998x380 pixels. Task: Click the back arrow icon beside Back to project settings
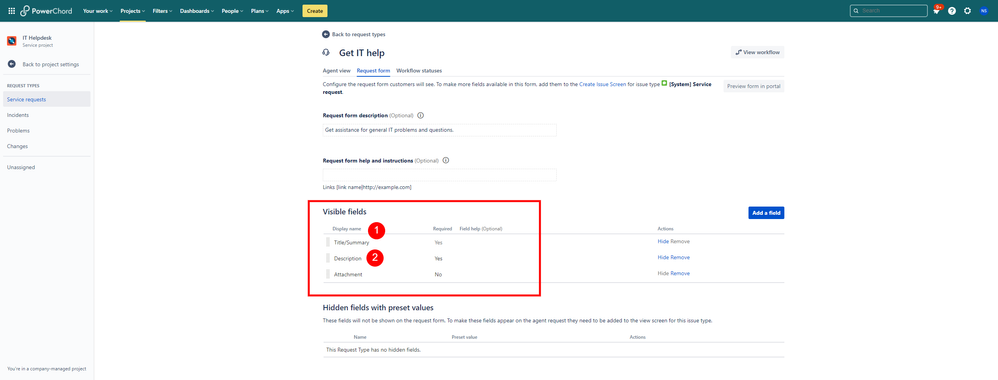11,64
